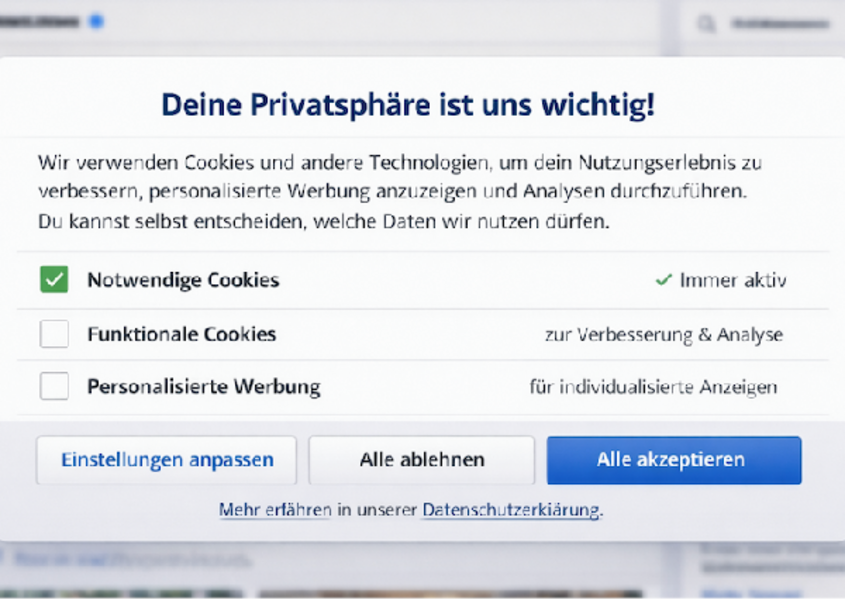The height and width of the screenshot is (600, 845).
Task: Click the für individualisierte Anzeigen text
Action: tap(653, 387)
